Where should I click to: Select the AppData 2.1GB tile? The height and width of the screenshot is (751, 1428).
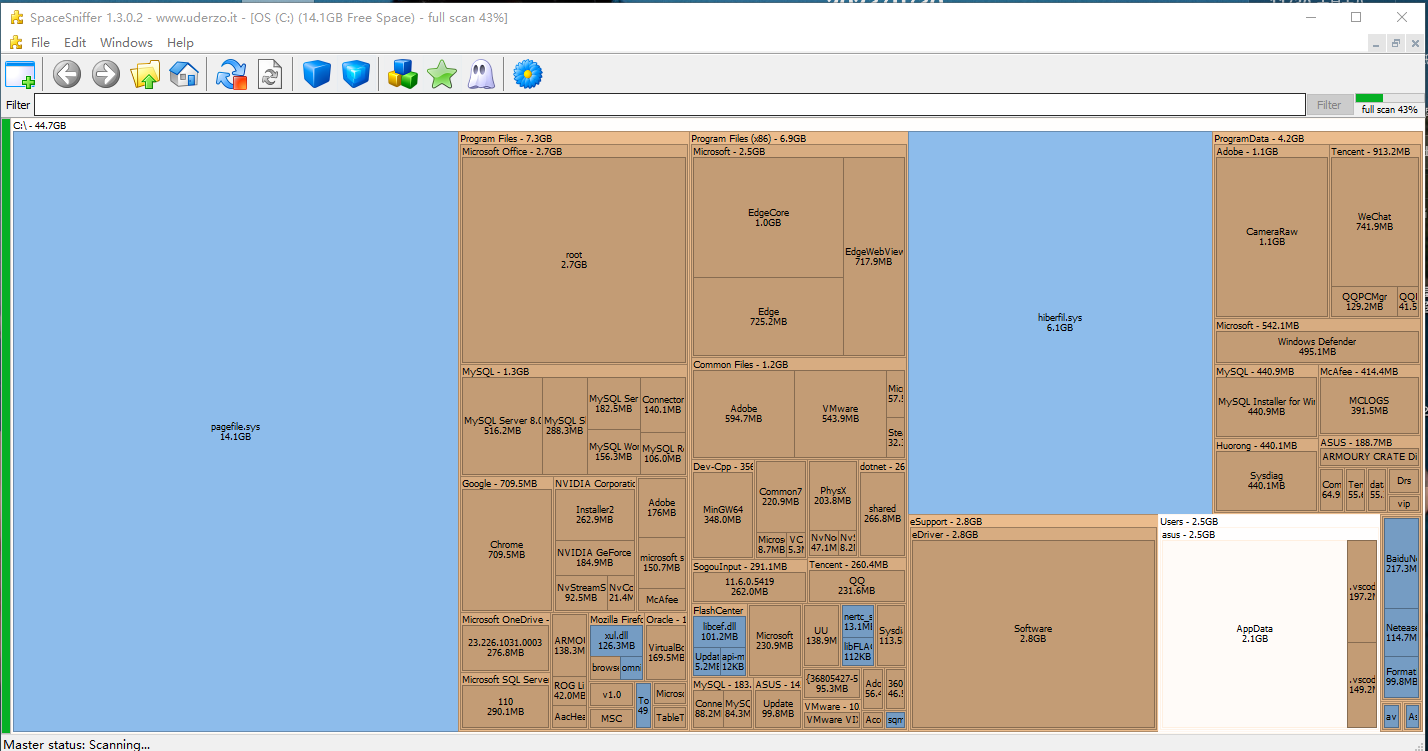click(1254, 634)
